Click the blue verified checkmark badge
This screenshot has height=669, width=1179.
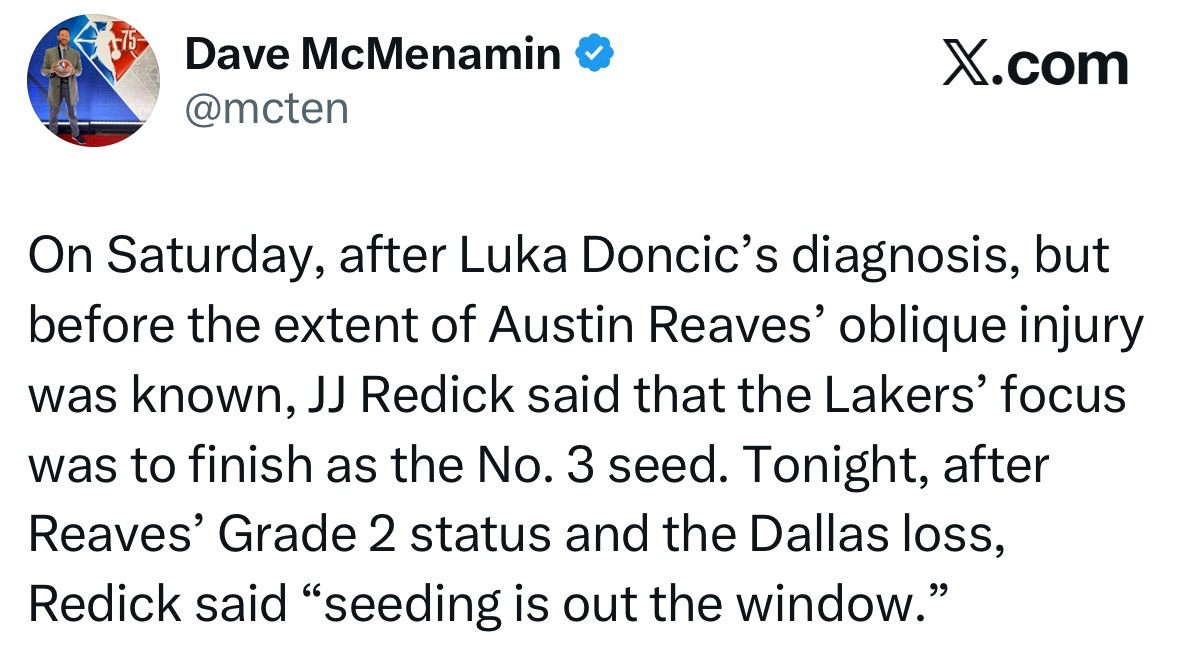(x=592, y=55)
